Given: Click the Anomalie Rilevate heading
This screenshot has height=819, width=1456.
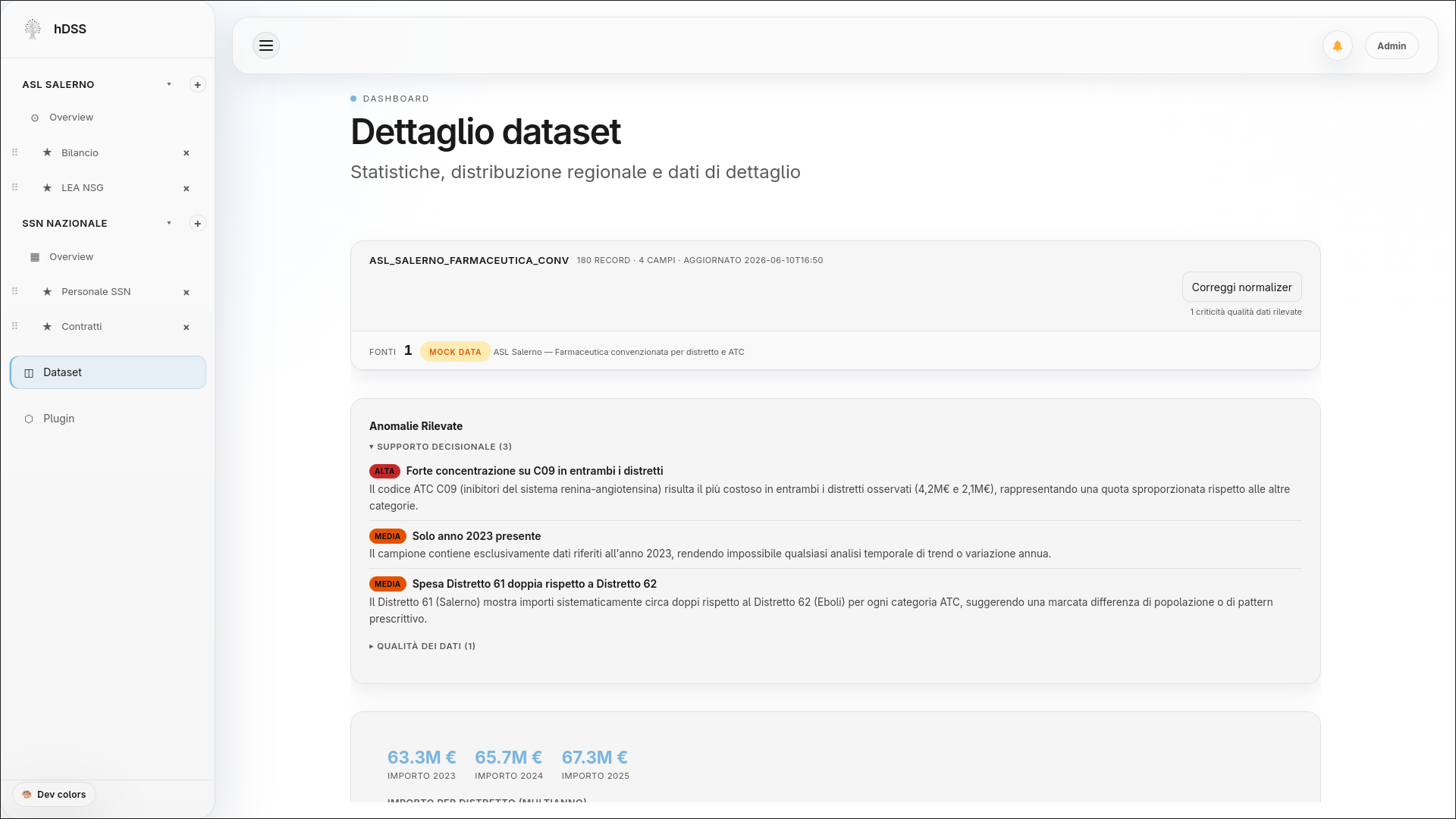Looking at the screenshot, I should [x=416, y=426].
